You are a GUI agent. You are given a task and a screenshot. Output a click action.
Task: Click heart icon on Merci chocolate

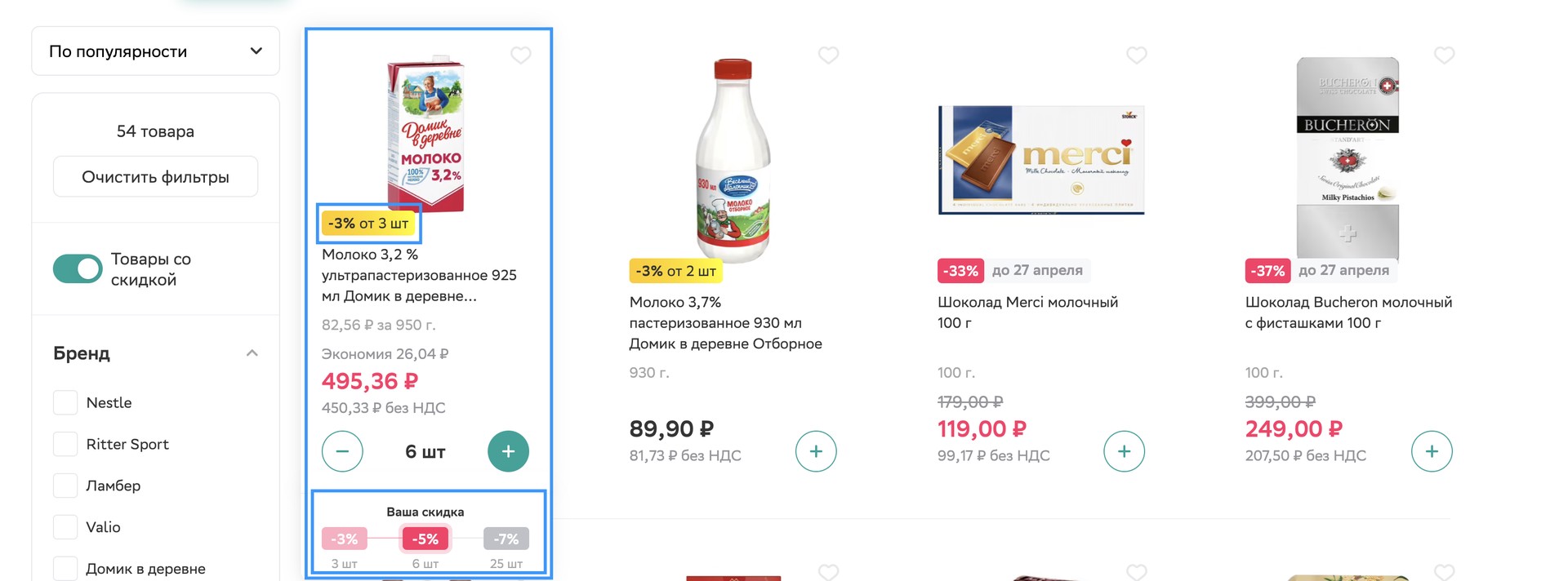(x=1136, y=55)
